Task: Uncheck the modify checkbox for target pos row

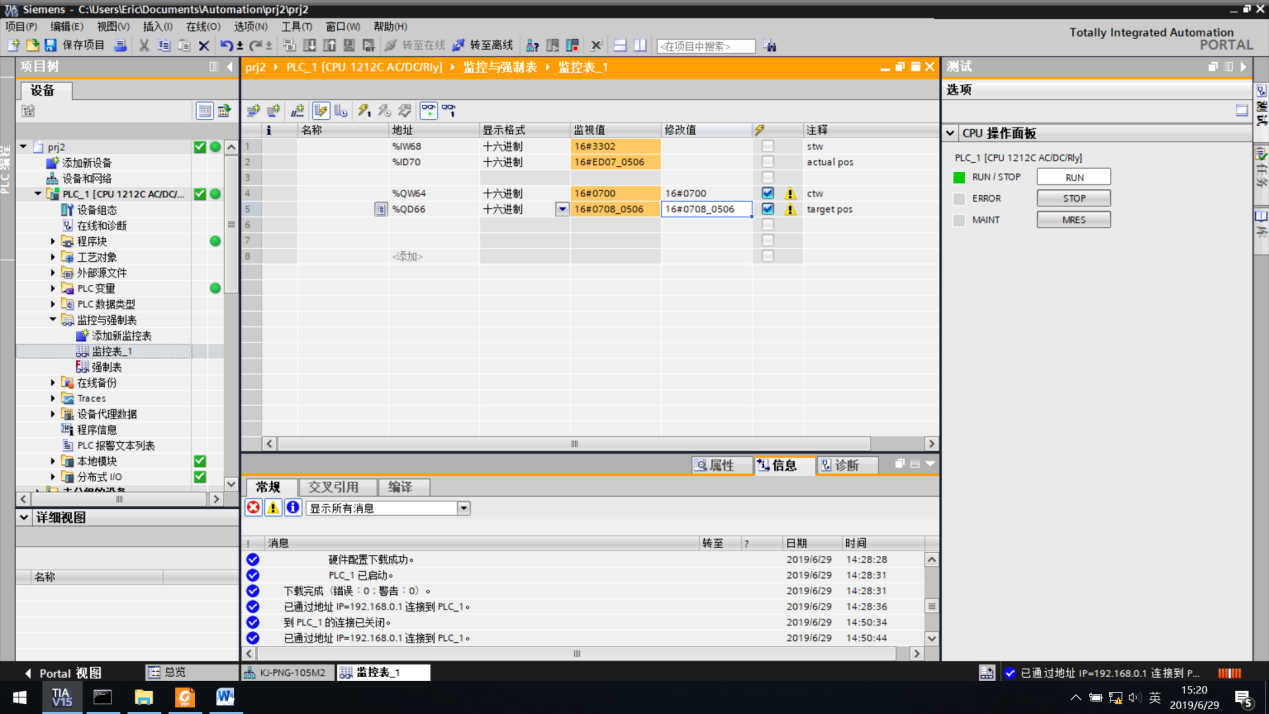Action: pyautogui.click(x=767, y=210)
